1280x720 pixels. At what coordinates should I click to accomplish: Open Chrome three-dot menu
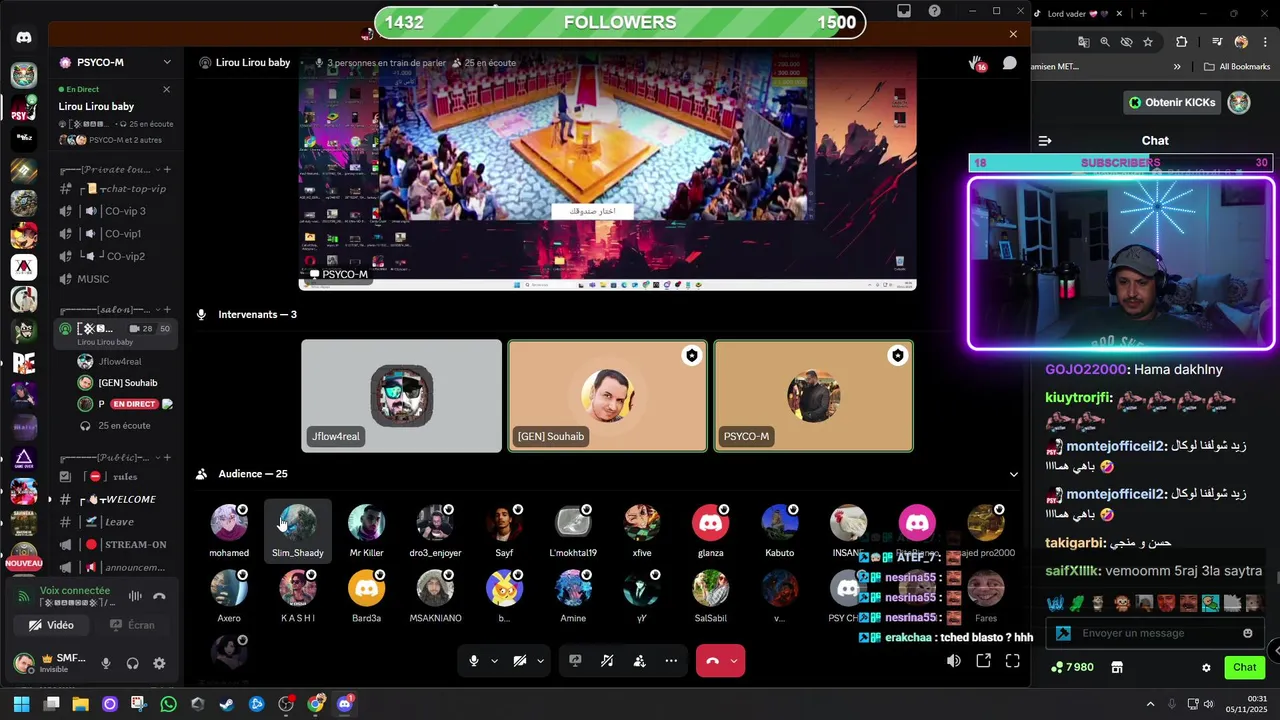point(1265,42)
